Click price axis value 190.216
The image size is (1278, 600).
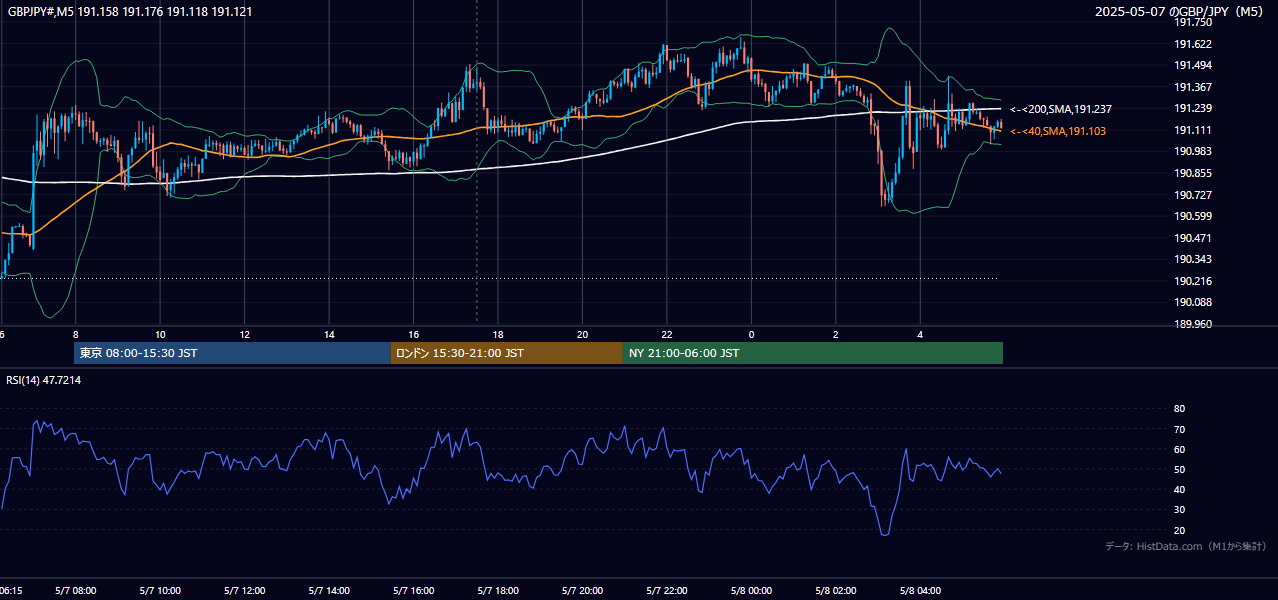click(1192, 281)
